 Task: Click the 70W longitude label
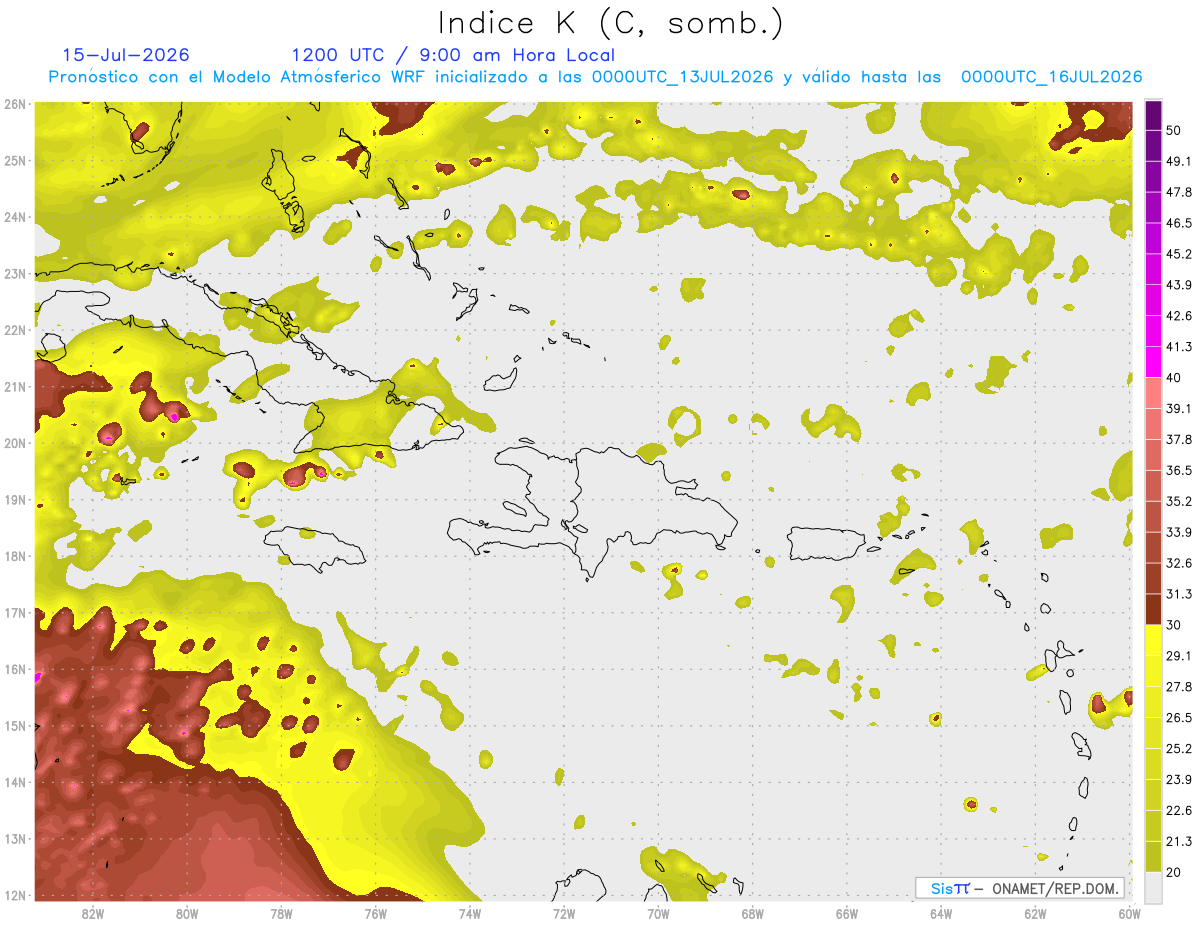click(x=658, y=913)
